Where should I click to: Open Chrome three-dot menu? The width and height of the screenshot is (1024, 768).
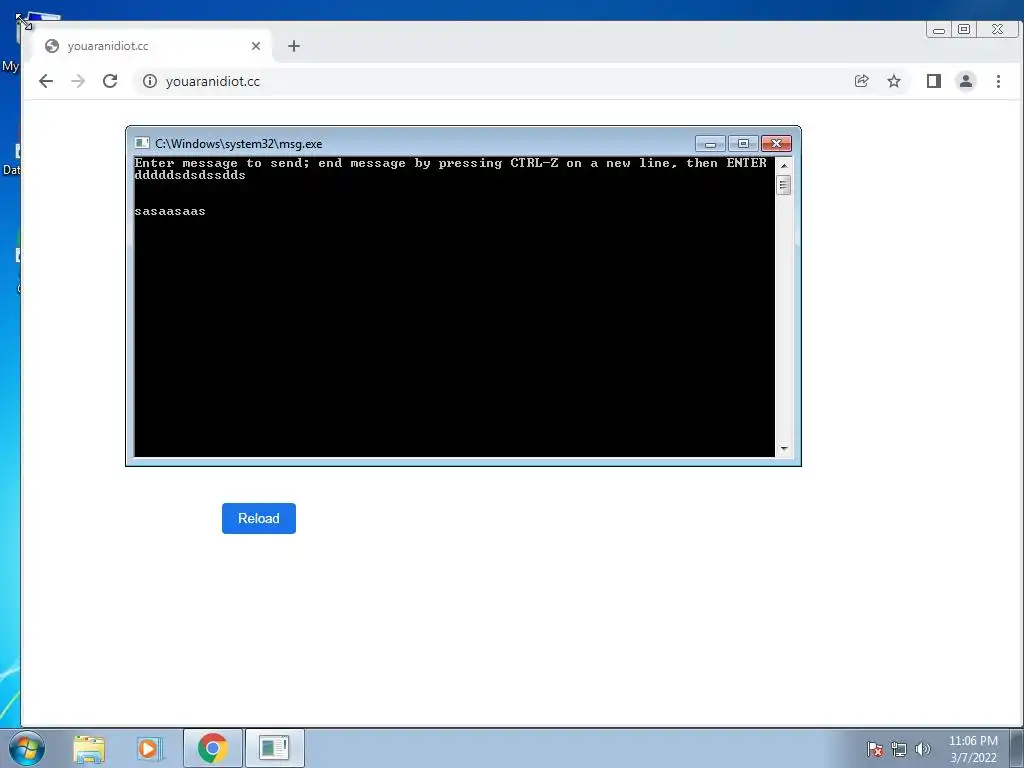pos(998,81)
